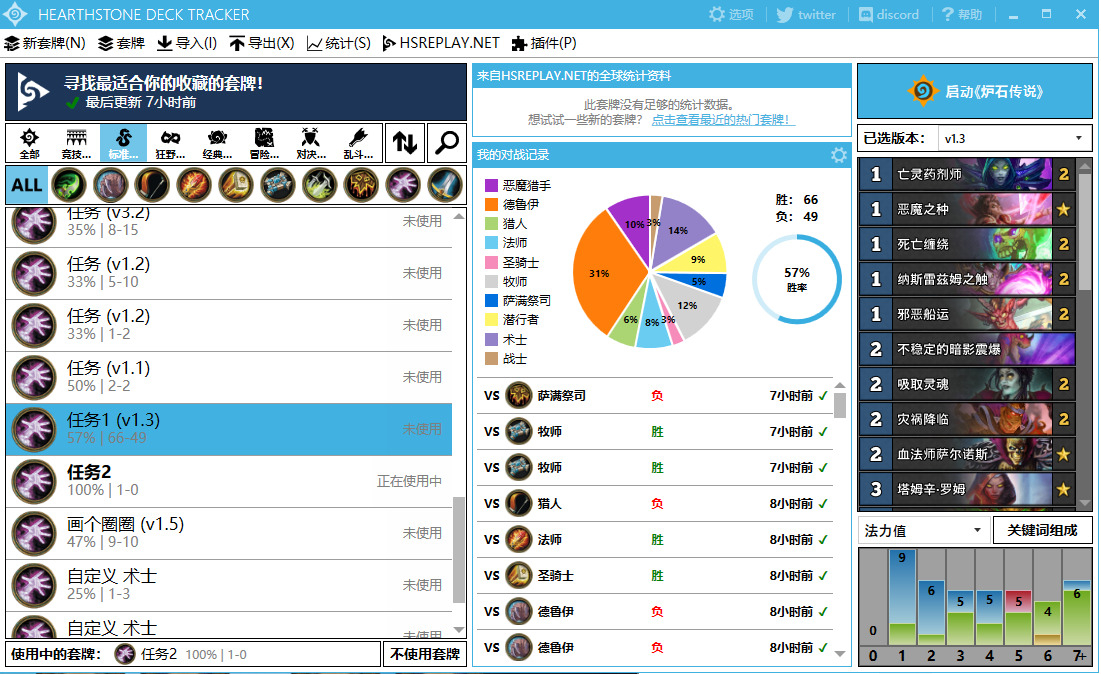This screenshot has height=674, width=1101.
Task: Select deck 任务 (v1.1) 50% | 2-2
Action: (x=229, y=378)
